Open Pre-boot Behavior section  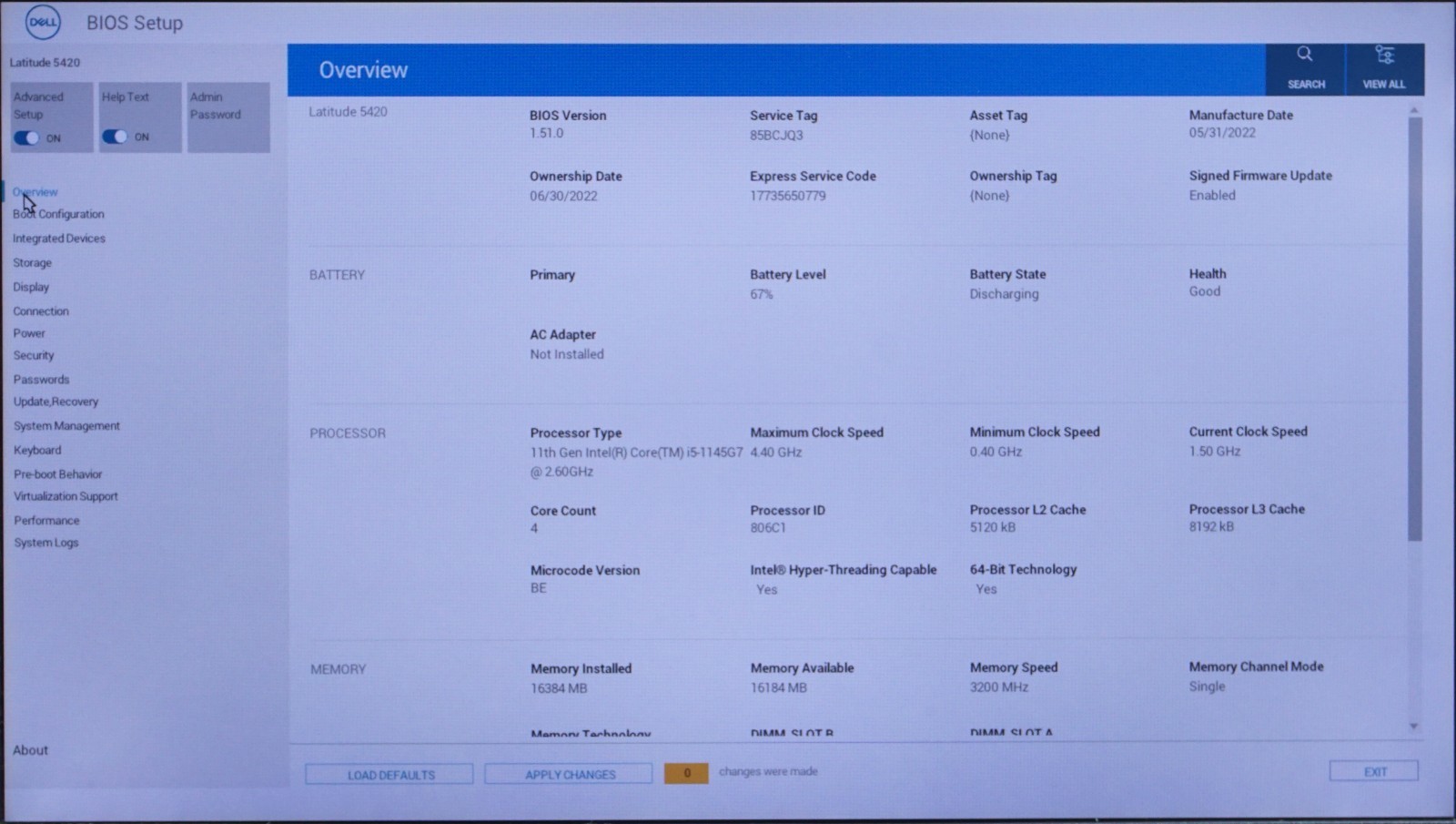pyautogui.click(x=57, y=473)
